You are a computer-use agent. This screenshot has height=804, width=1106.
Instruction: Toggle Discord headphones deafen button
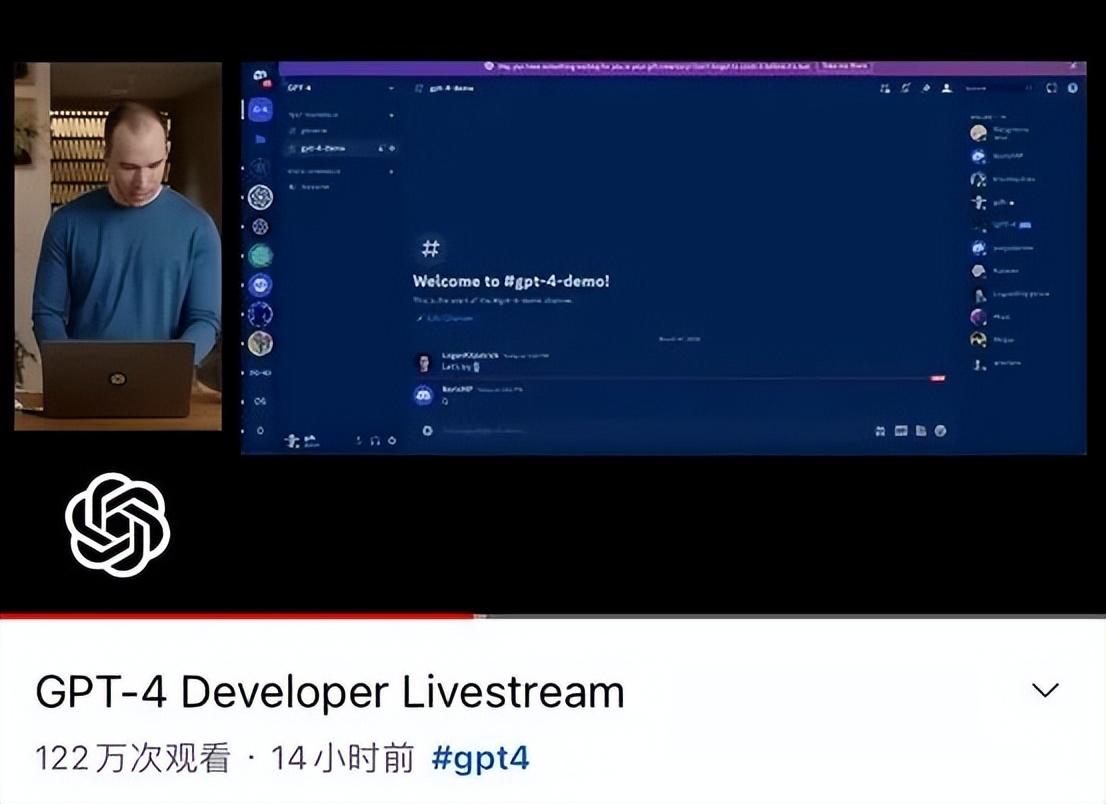(375, 440)
